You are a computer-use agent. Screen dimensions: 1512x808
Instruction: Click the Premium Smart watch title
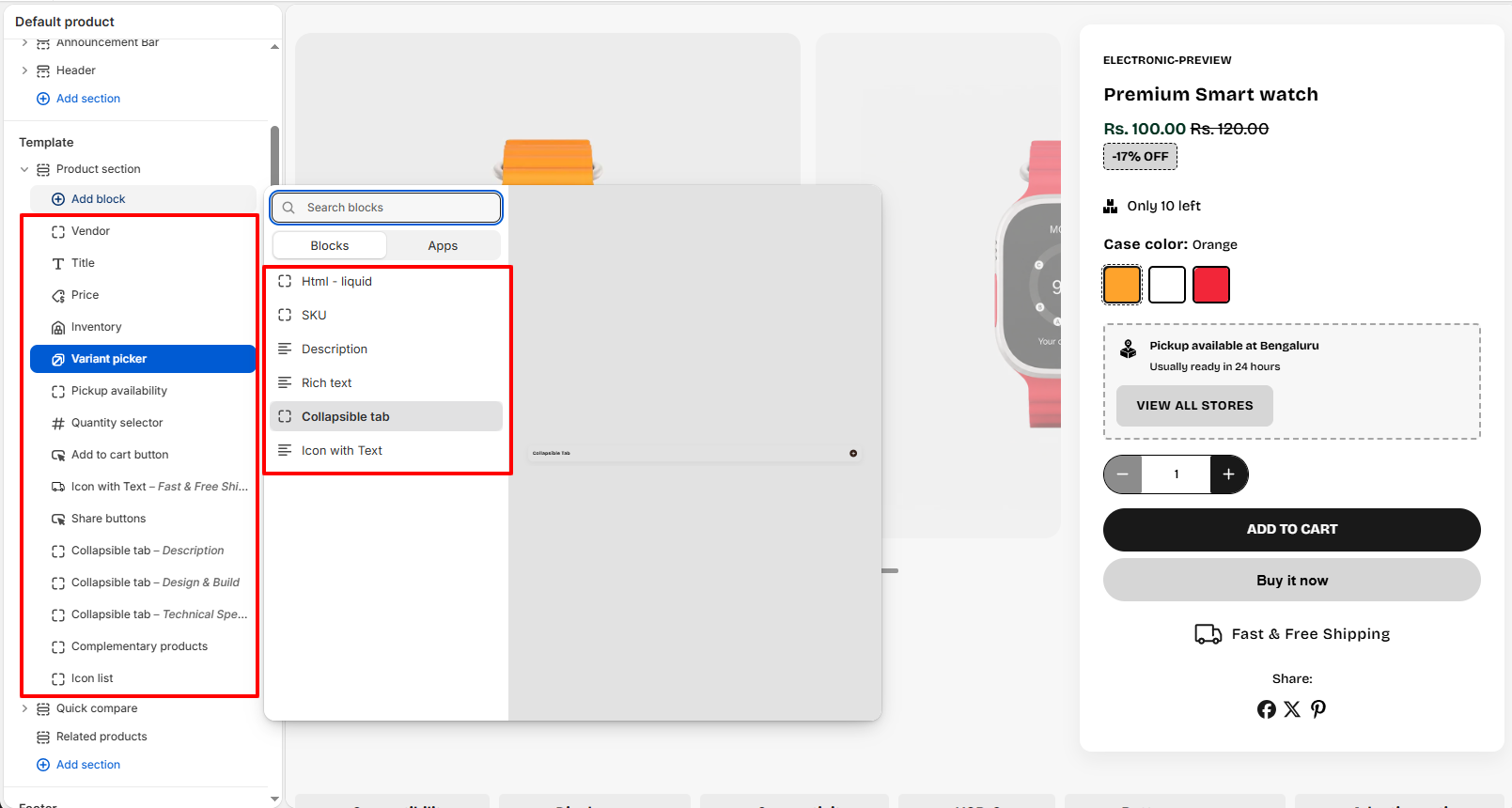click(1210, 94)
